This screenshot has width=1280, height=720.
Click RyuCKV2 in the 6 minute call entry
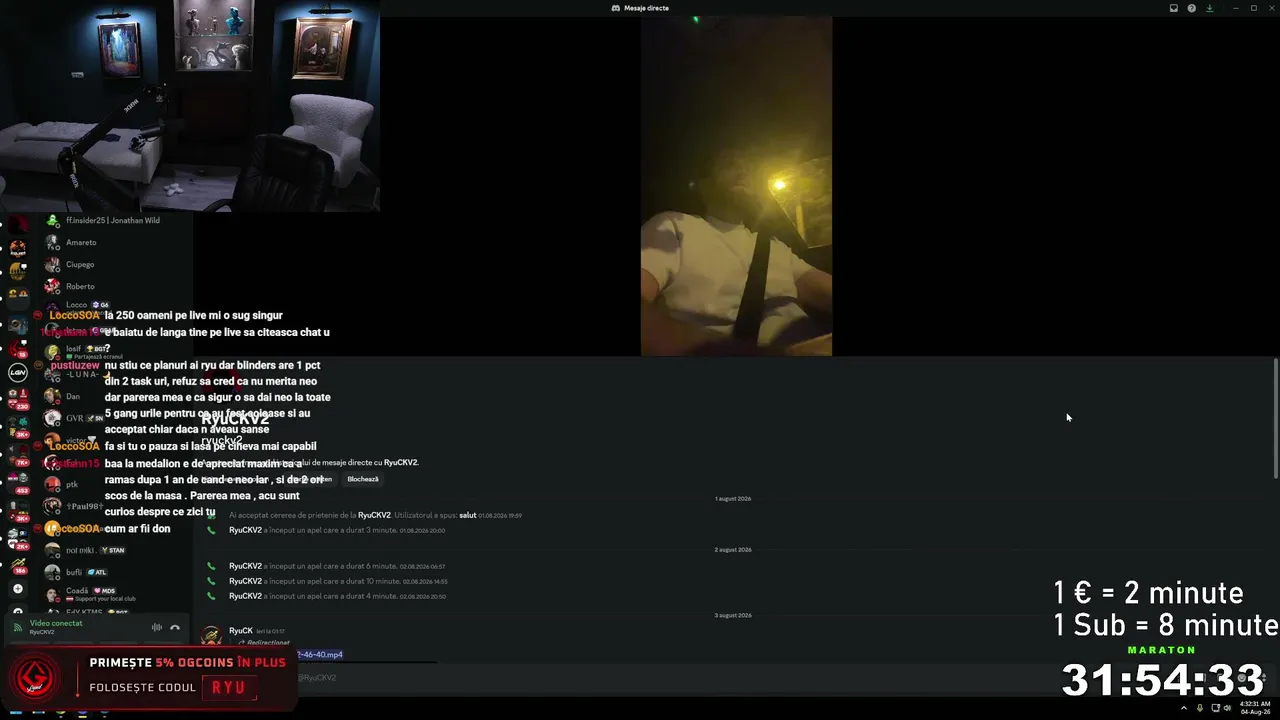pos(245,566)
